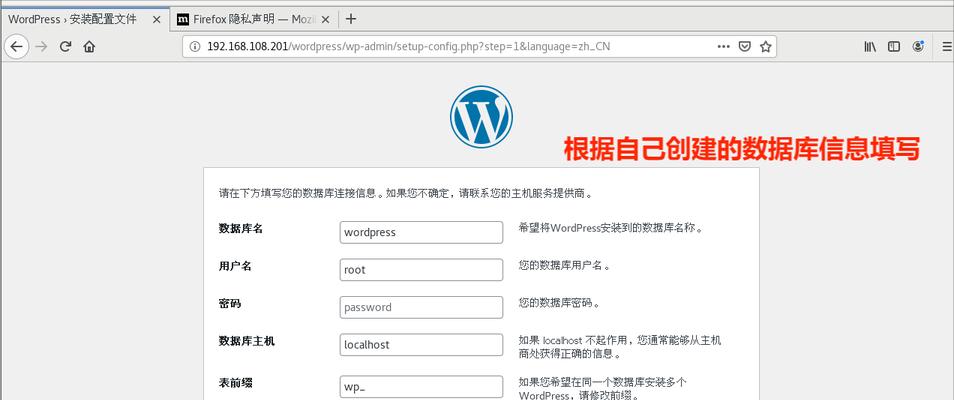This screenshot has width=954, height=400.
Task: Close the Firefox 隐私声明 tab
Action: [x=325, y=19]
